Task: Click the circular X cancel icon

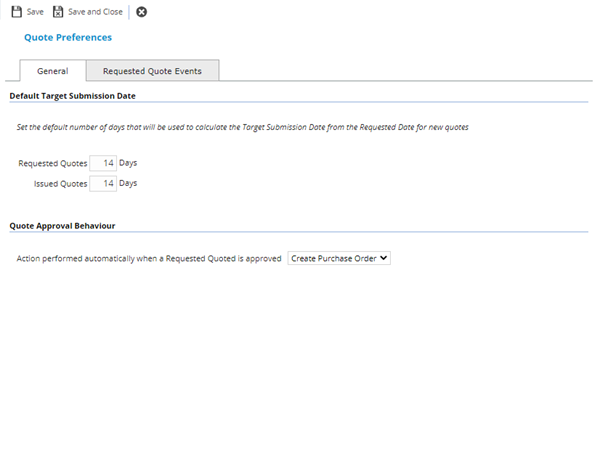Action: (x=141, y=12)
